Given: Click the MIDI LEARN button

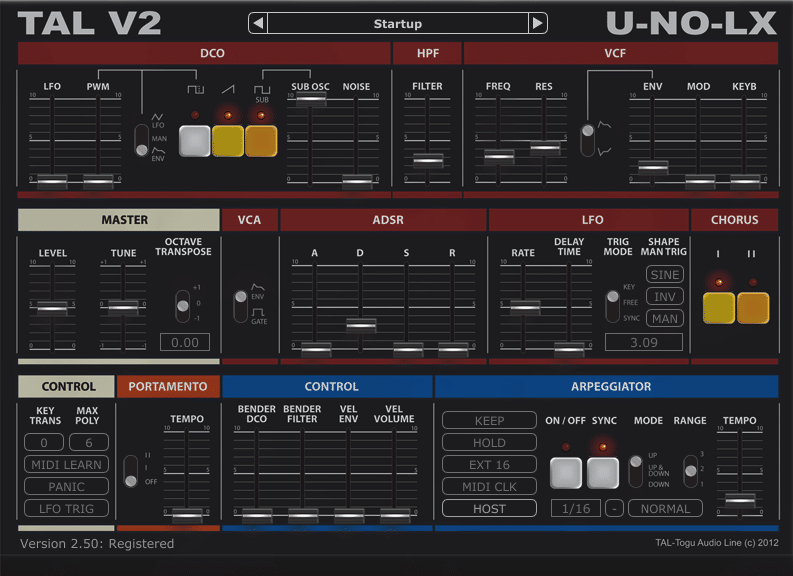Looking at the screenshot, I should (66, 464).
